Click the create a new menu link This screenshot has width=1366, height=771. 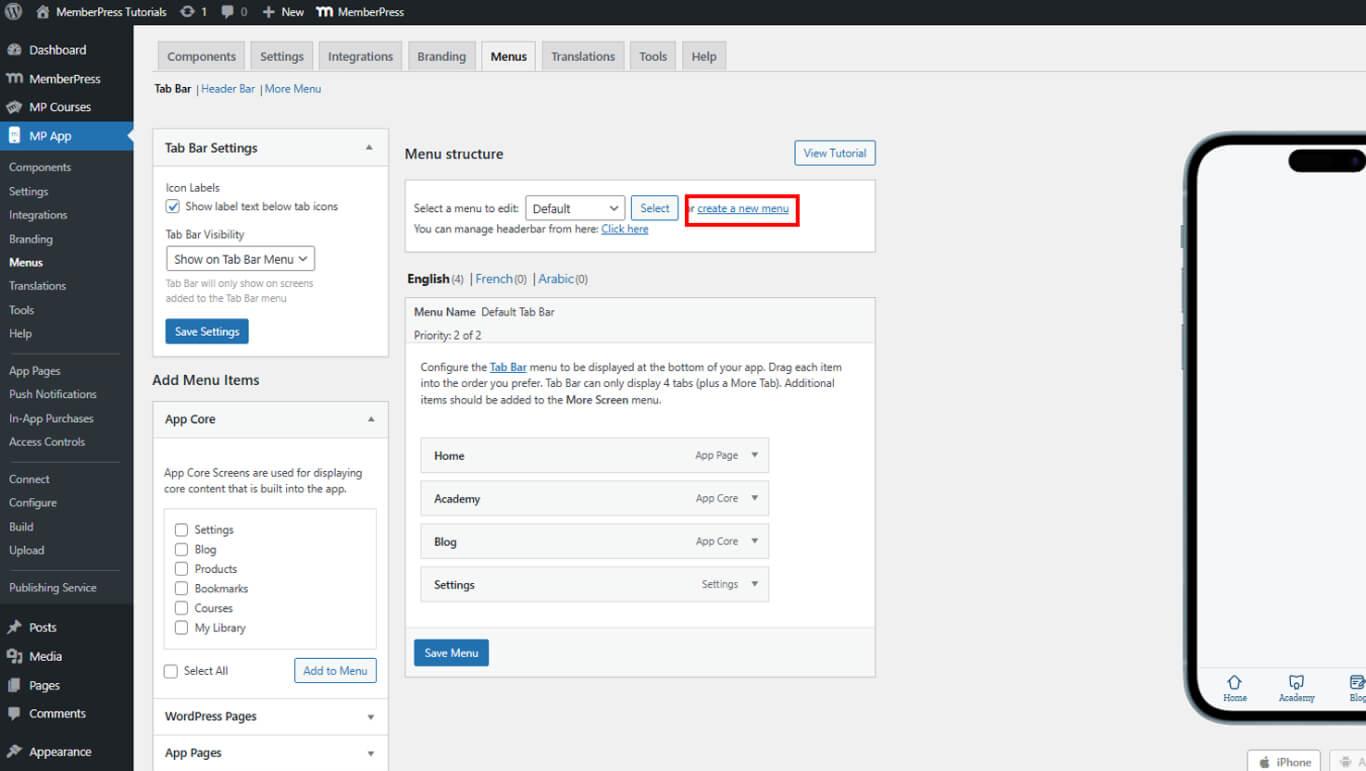pos(743,209)
